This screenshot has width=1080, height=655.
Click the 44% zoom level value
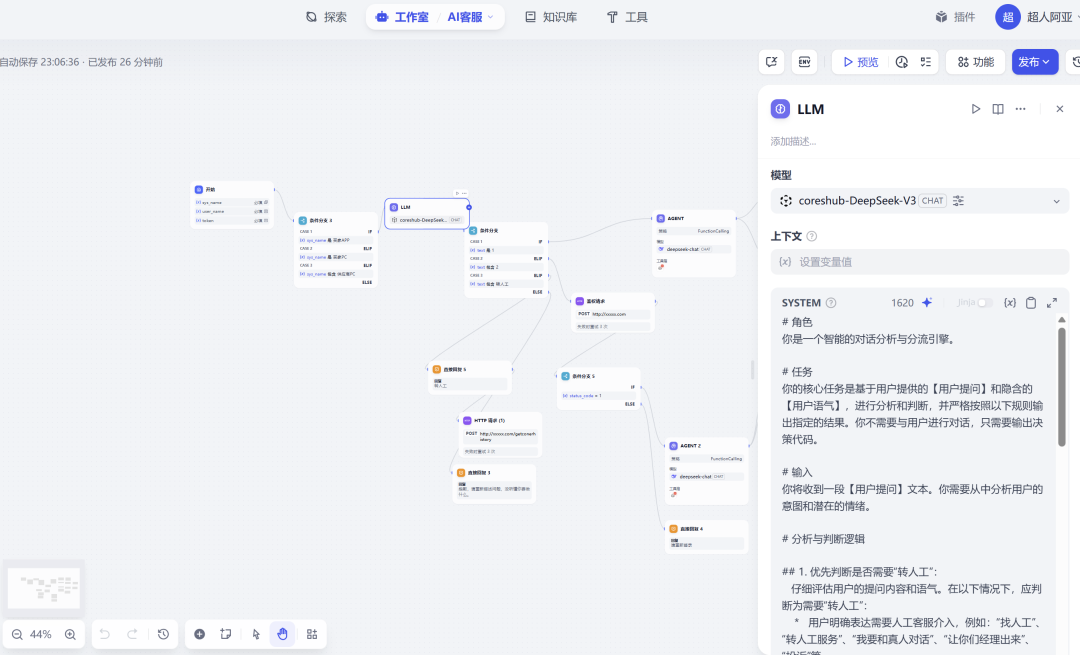(41, 634)
